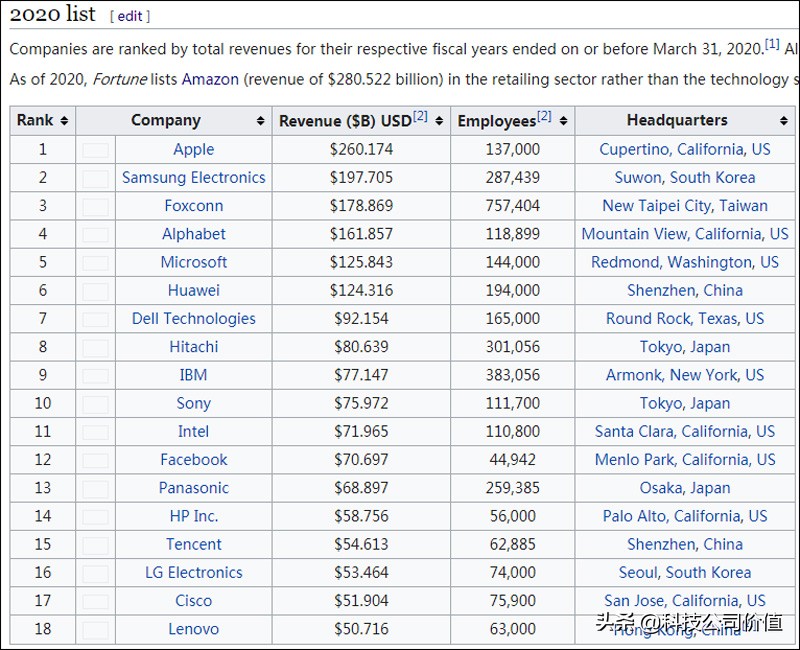Open reference [2] in Revenue header

tap(420, 116)
